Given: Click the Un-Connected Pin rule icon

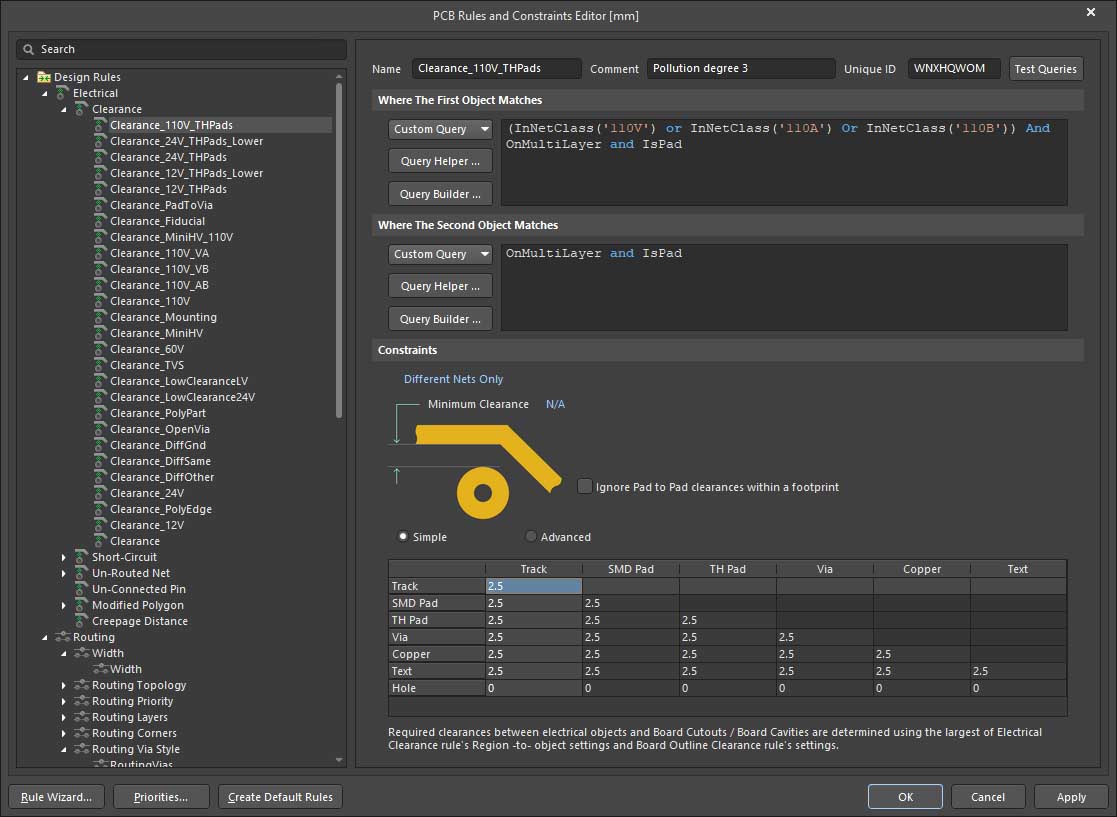Looking at the screenshot, I should pyautogui.click(x=82, y=589).
